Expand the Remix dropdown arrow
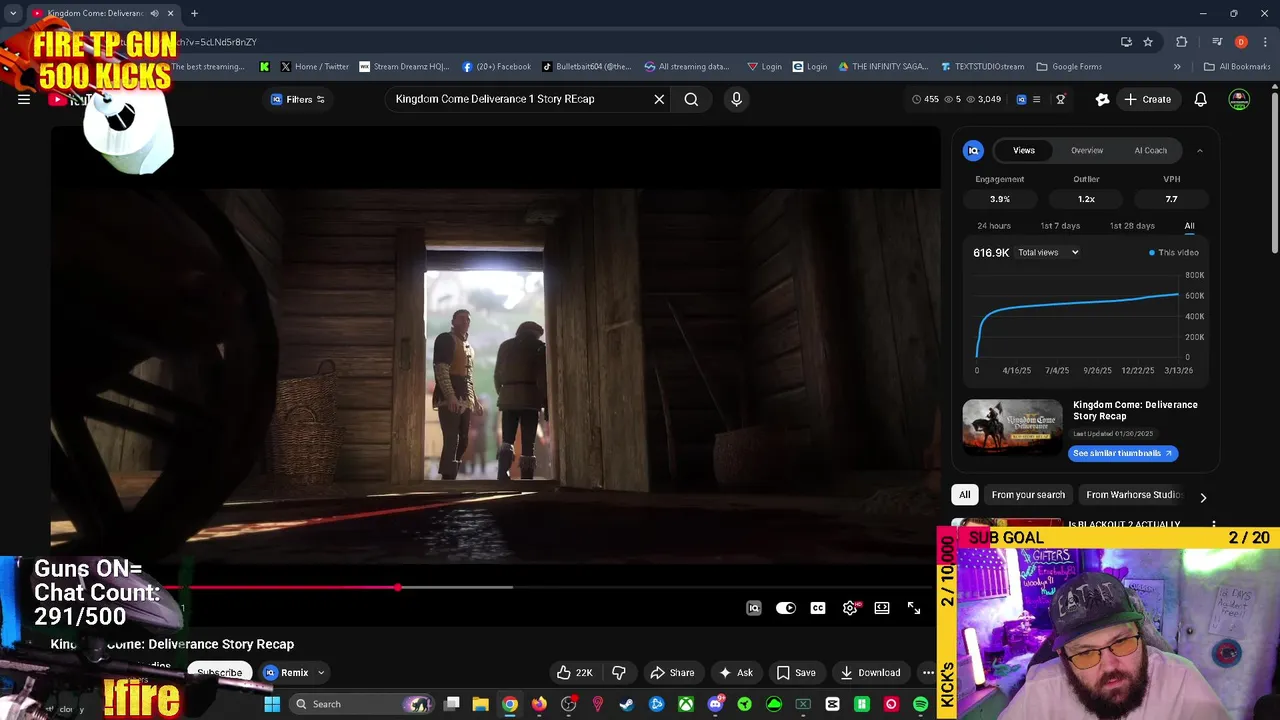This screenshot has height=720, width=1280. coord(321,672)
